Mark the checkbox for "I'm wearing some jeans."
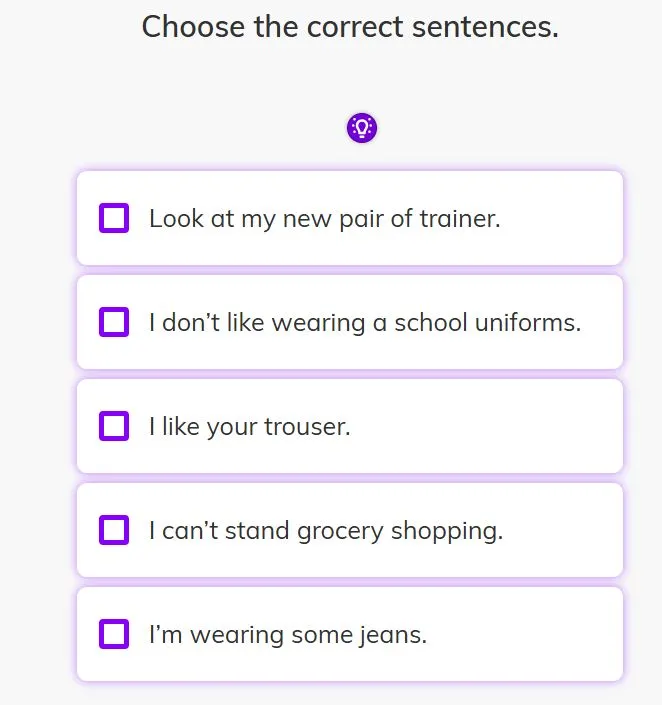 (114, 634)
